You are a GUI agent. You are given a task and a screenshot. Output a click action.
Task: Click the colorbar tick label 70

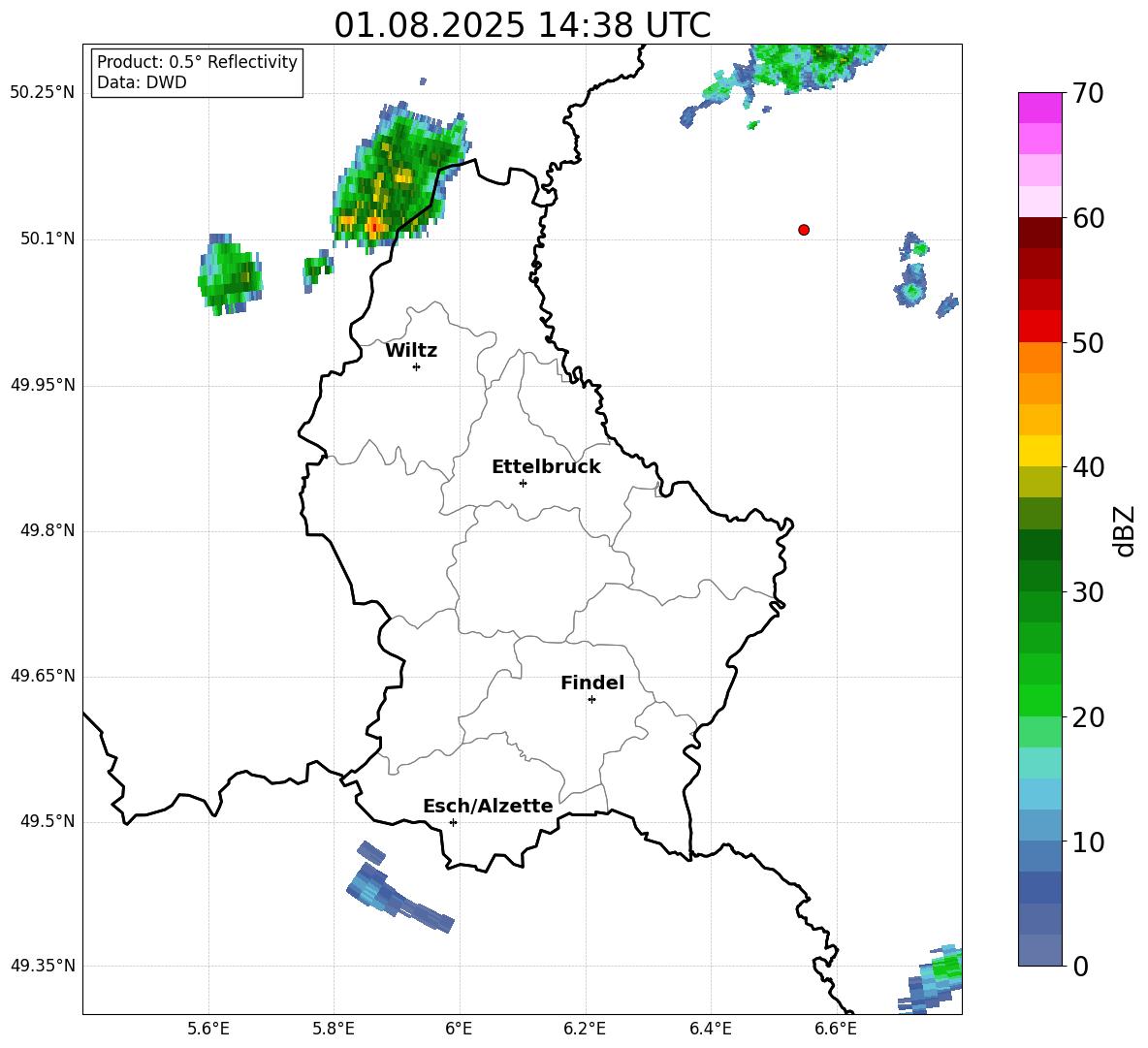pyautogui.click(x=1089, y=93)
